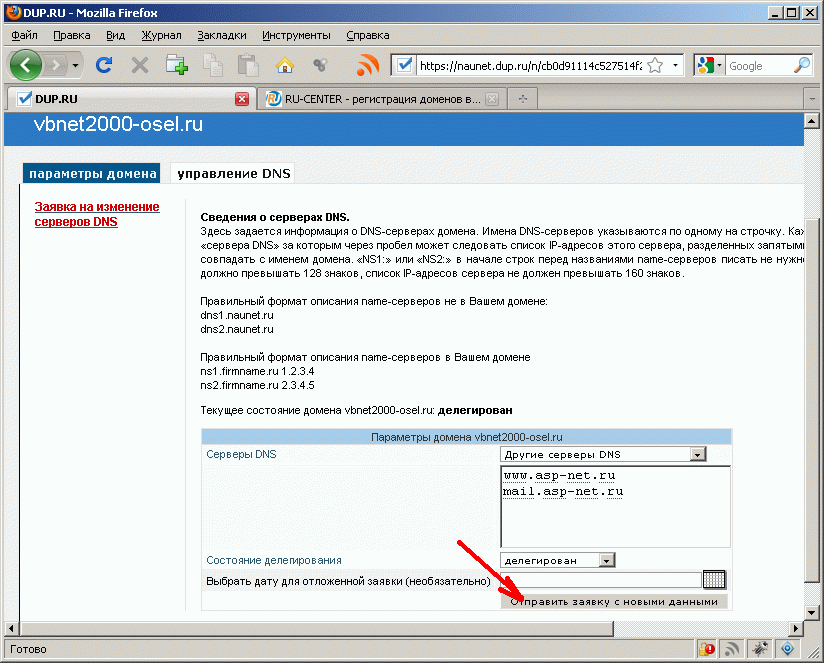Click the Forward navigation arrow
Viewport: 824px width, 663px height.
coord(55,66)
